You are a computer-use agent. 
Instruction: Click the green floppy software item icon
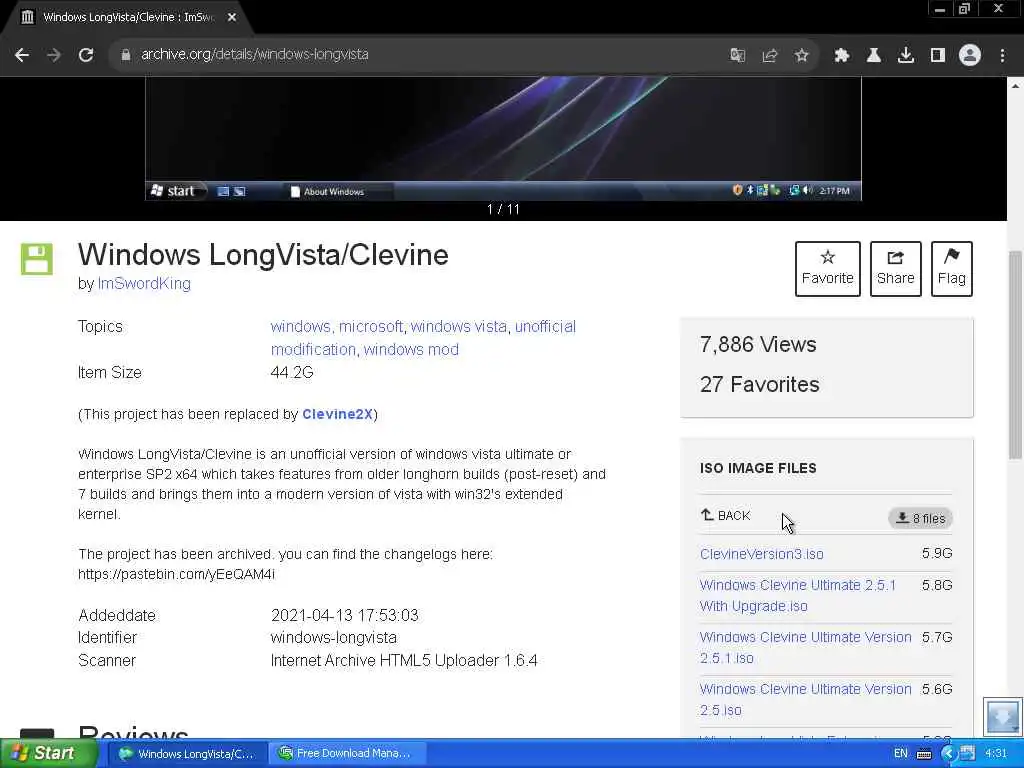pos(37,259)
